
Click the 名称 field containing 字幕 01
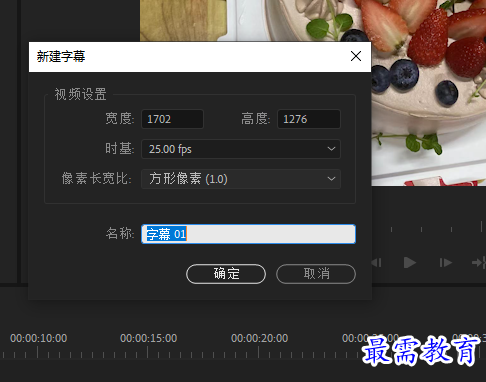(x=248, y=234)
